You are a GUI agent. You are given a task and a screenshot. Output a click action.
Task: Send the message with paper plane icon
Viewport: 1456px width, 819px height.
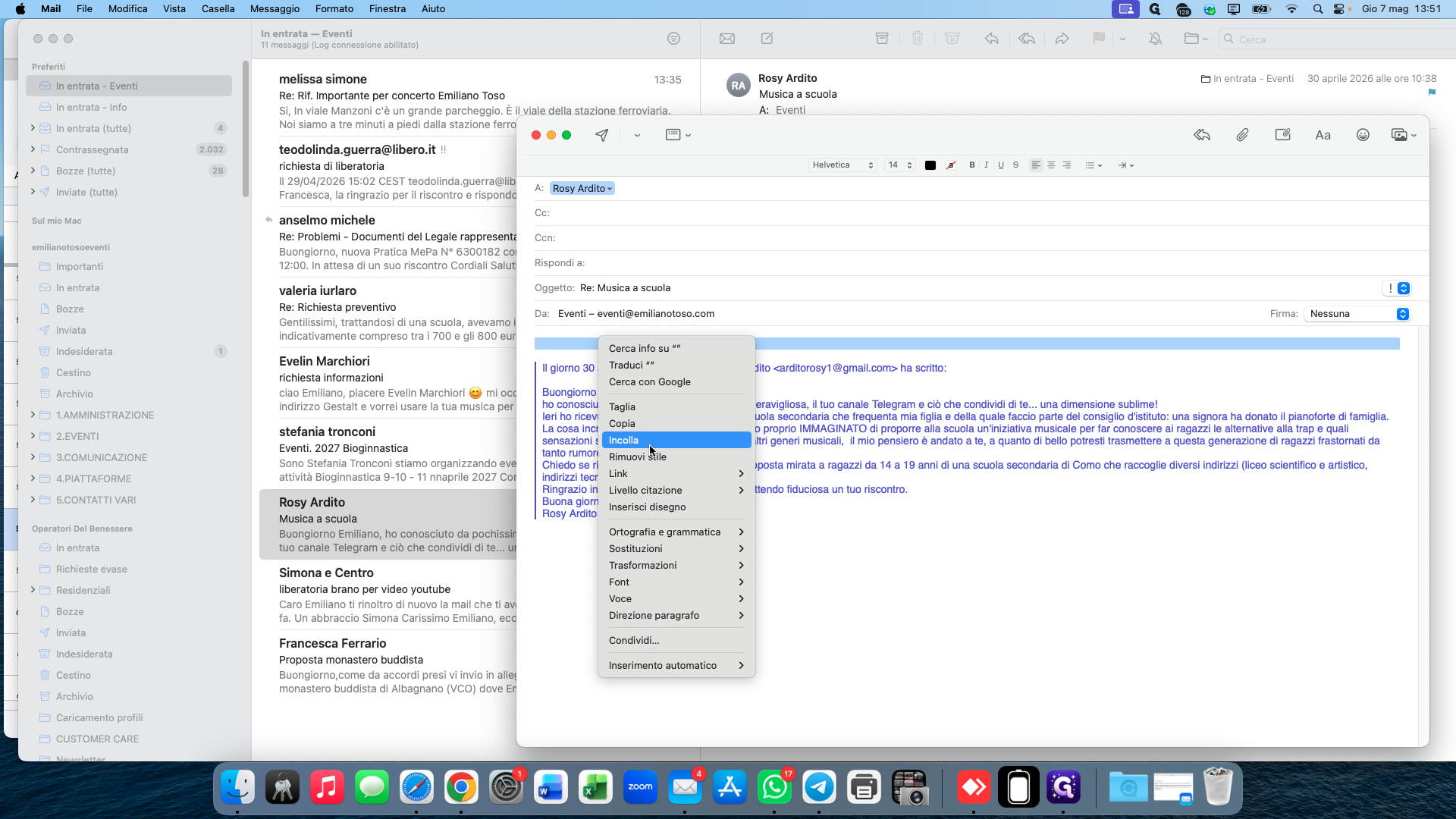(601, 135)
